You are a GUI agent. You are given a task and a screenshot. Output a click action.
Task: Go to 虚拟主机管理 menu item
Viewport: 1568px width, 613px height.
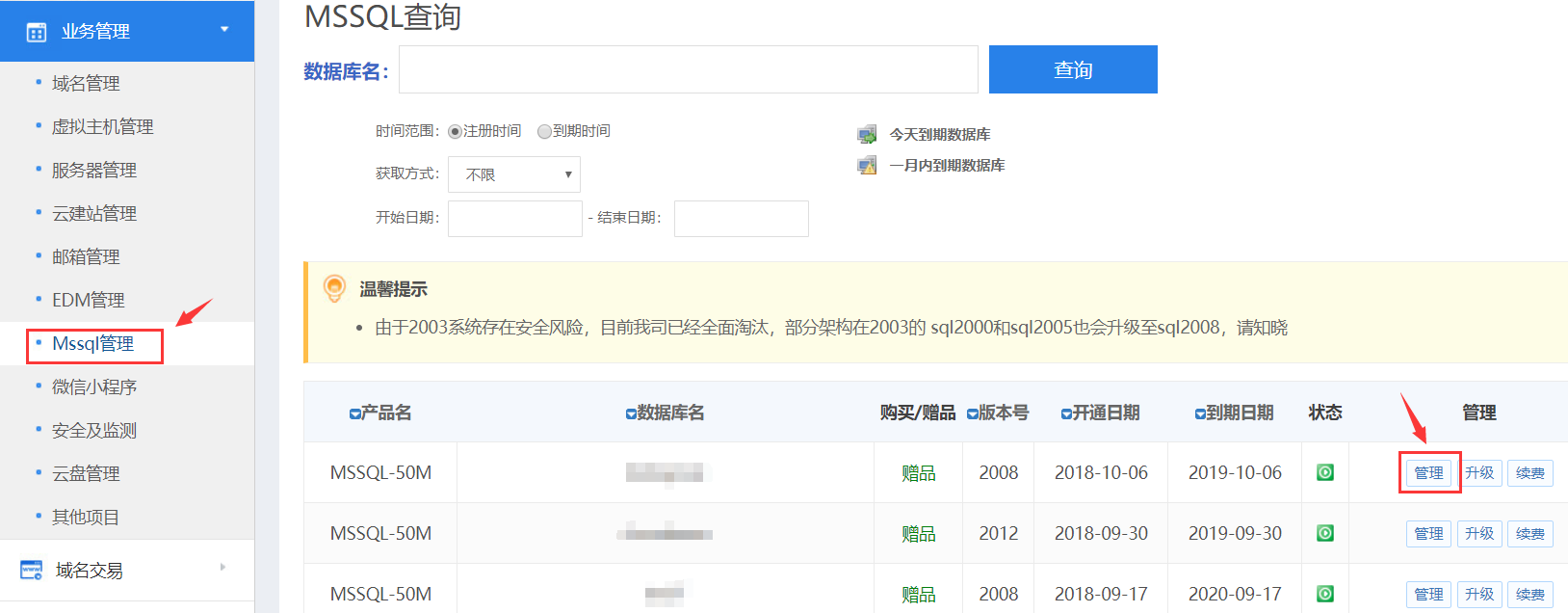[102, 126]
